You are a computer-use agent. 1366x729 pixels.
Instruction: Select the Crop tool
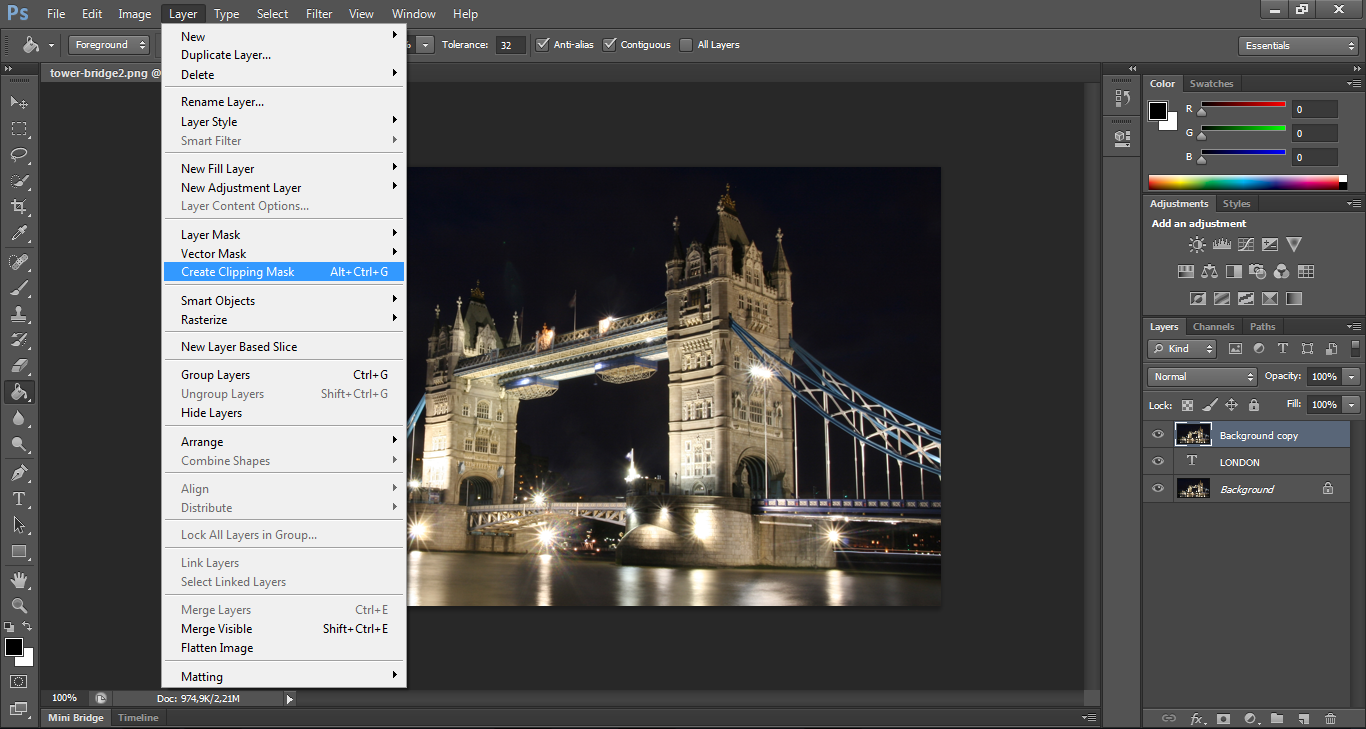pos(19,207)
